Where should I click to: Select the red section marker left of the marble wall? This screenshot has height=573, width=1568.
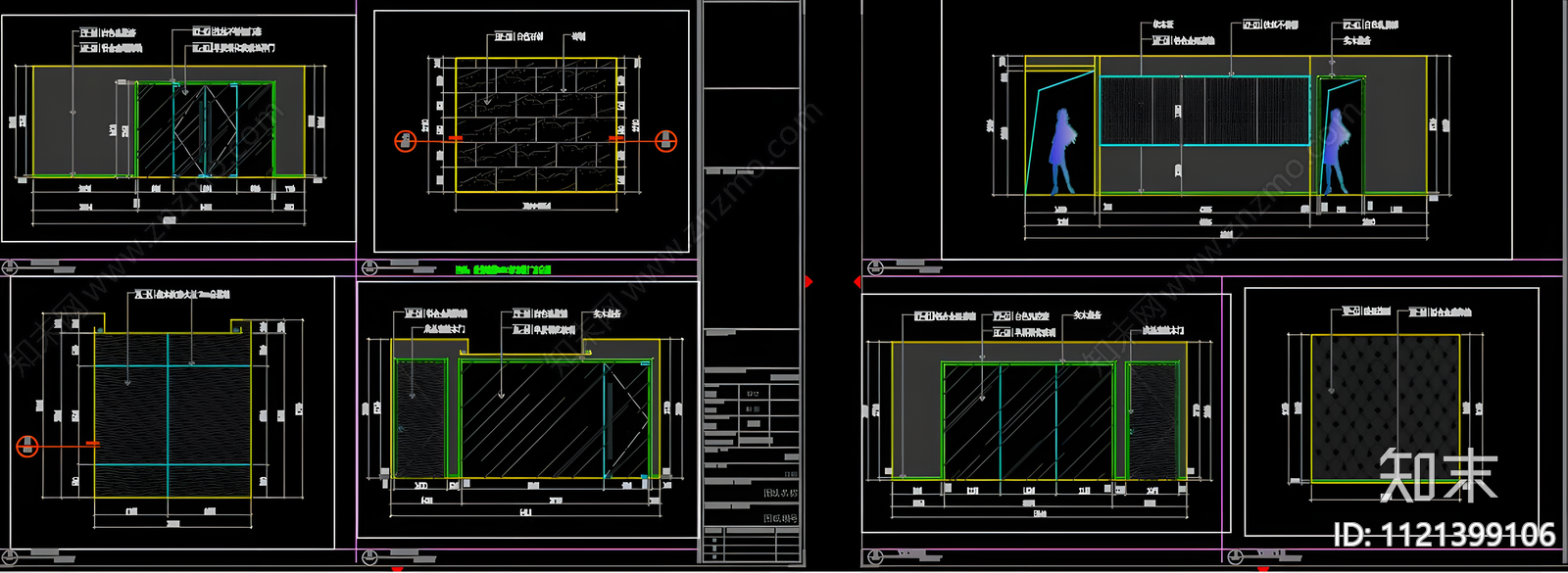coord(405,141)
